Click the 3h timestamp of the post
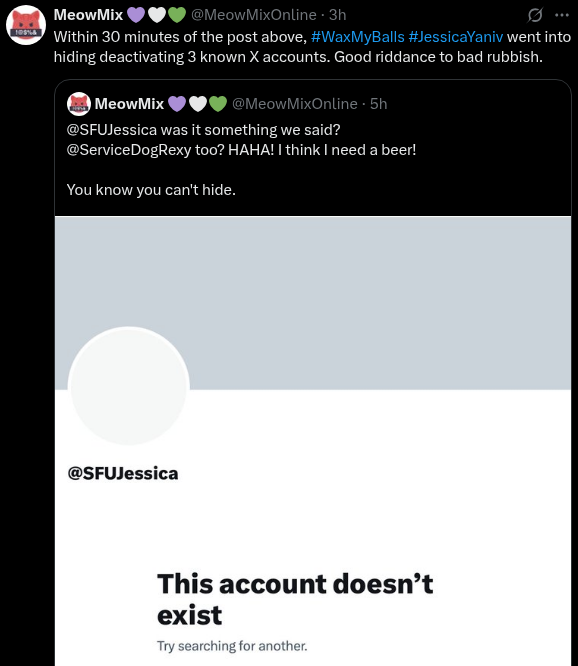This screenshot has width=578, height=666. (x=338, y=15)
